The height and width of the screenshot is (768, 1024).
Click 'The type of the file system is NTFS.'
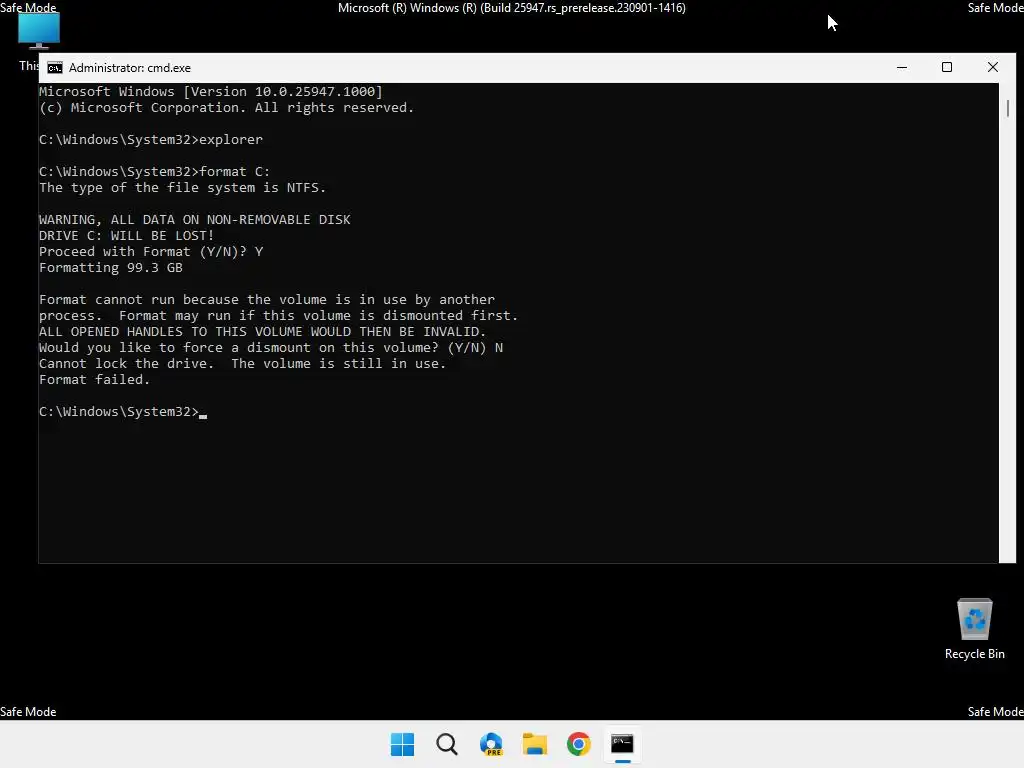(182, 188)
